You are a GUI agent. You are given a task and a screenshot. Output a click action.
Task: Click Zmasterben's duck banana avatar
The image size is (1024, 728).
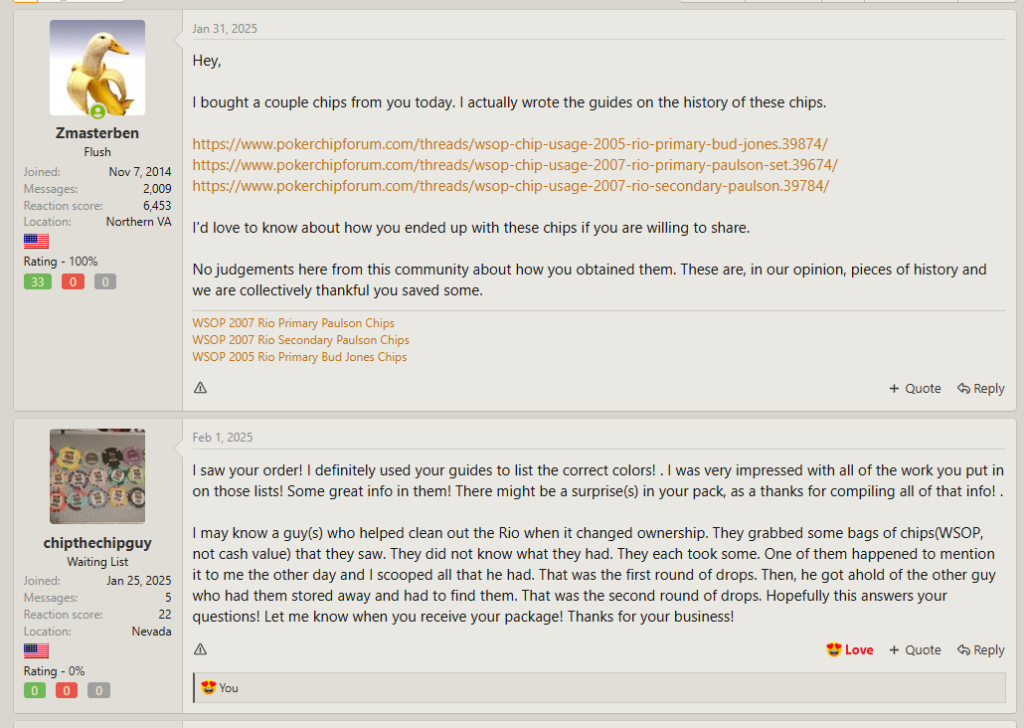(x=97, y=68)
